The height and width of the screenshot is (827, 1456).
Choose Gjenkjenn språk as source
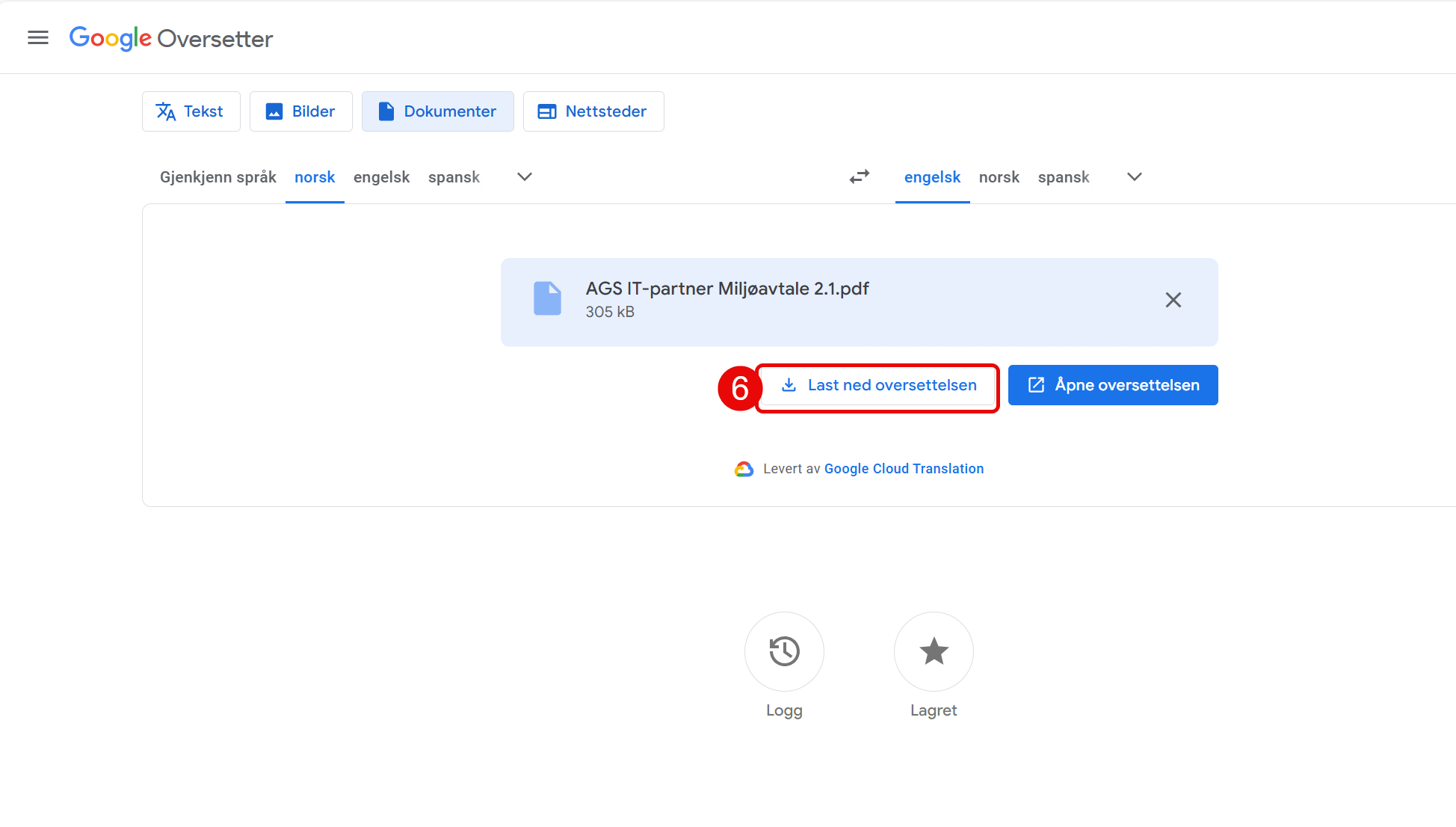218,177
